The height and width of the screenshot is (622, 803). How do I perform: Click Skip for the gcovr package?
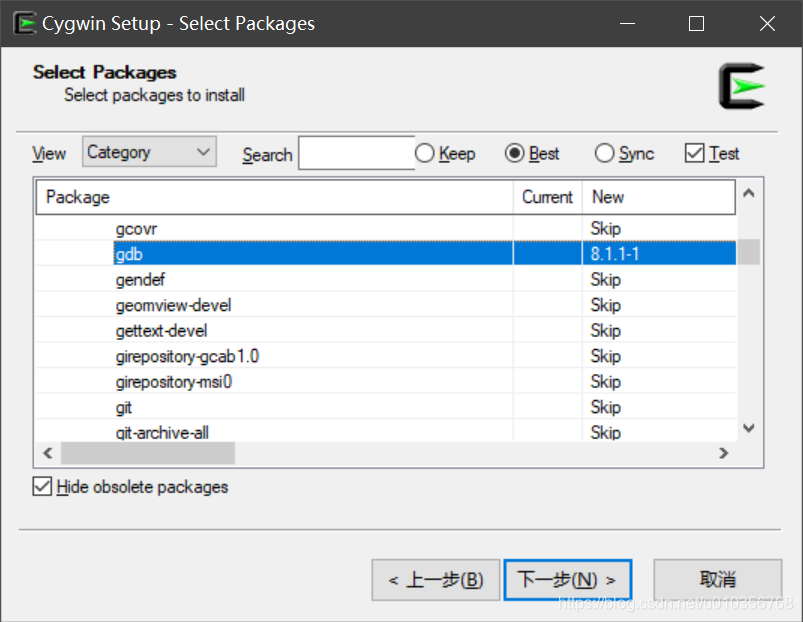pyautogui.click(x=605, y=228)
